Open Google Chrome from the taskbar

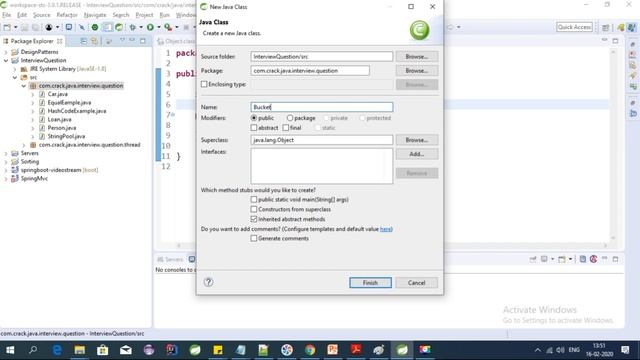[x=310, y=350]
